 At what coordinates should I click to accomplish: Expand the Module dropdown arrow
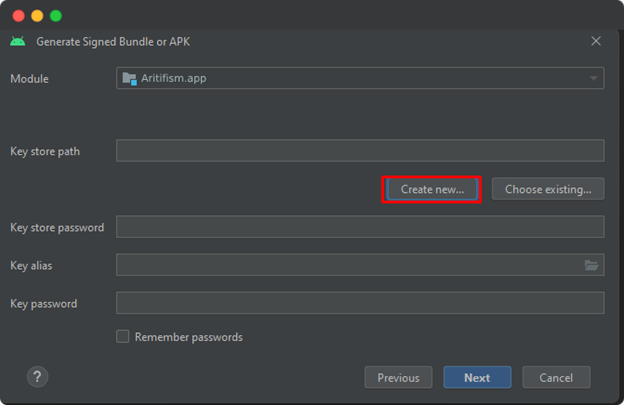593,78
